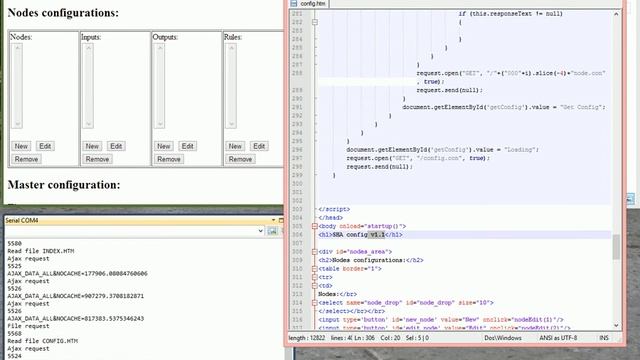This screenshot has width=640, height=360.
Task: Open Serial COM4 panel options dropdown arrow
Action: click(x=273, y=220)
